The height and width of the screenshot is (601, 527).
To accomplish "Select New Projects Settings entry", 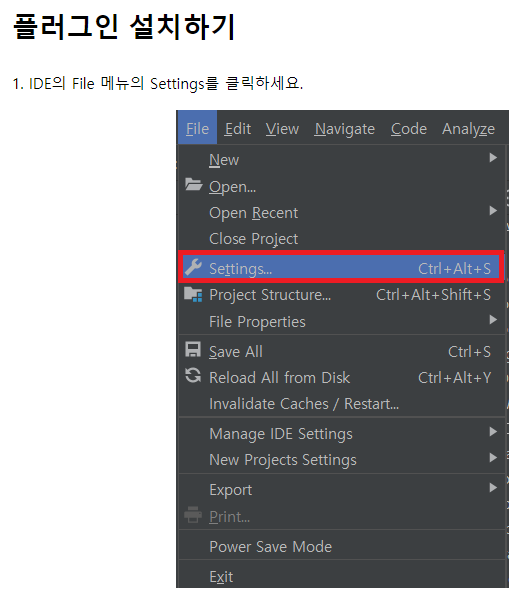I will pyautogui.click(x=341, y=459).
